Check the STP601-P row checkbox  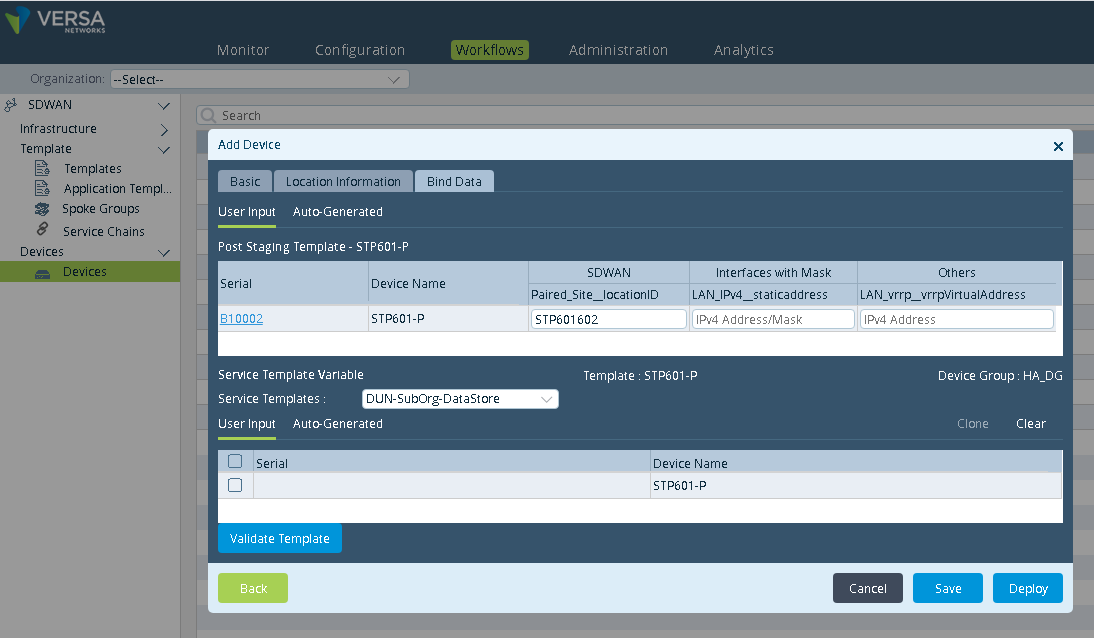pos(235,485)
